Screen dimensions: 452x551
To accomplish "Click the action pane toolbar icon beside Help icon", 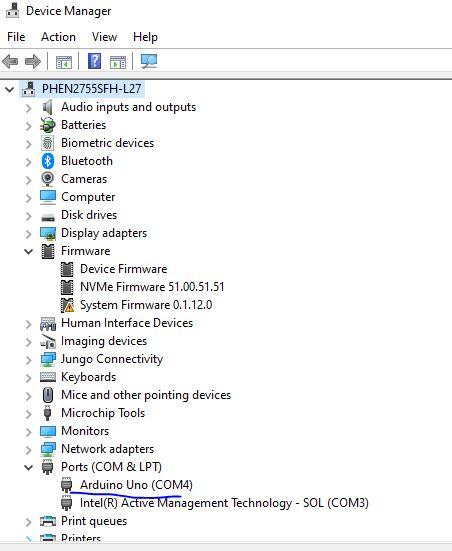I will tap(118, 63).
